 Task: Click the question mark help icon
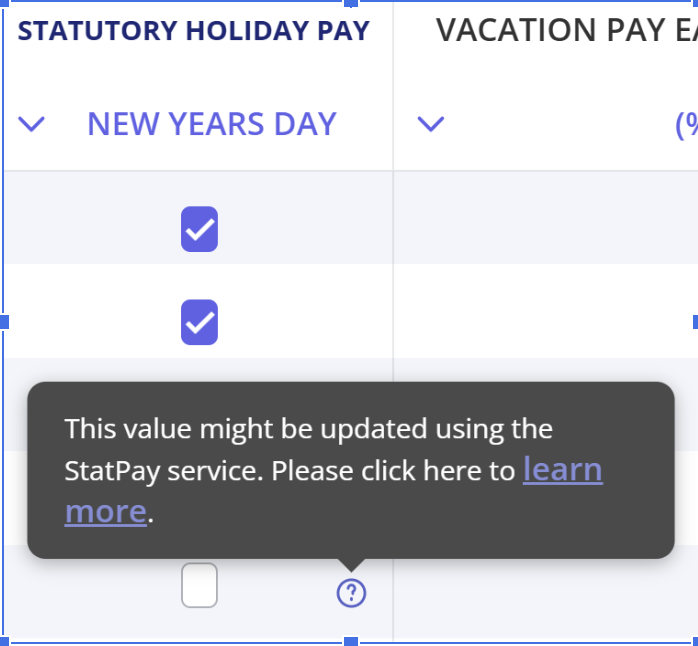click(351, 594)
